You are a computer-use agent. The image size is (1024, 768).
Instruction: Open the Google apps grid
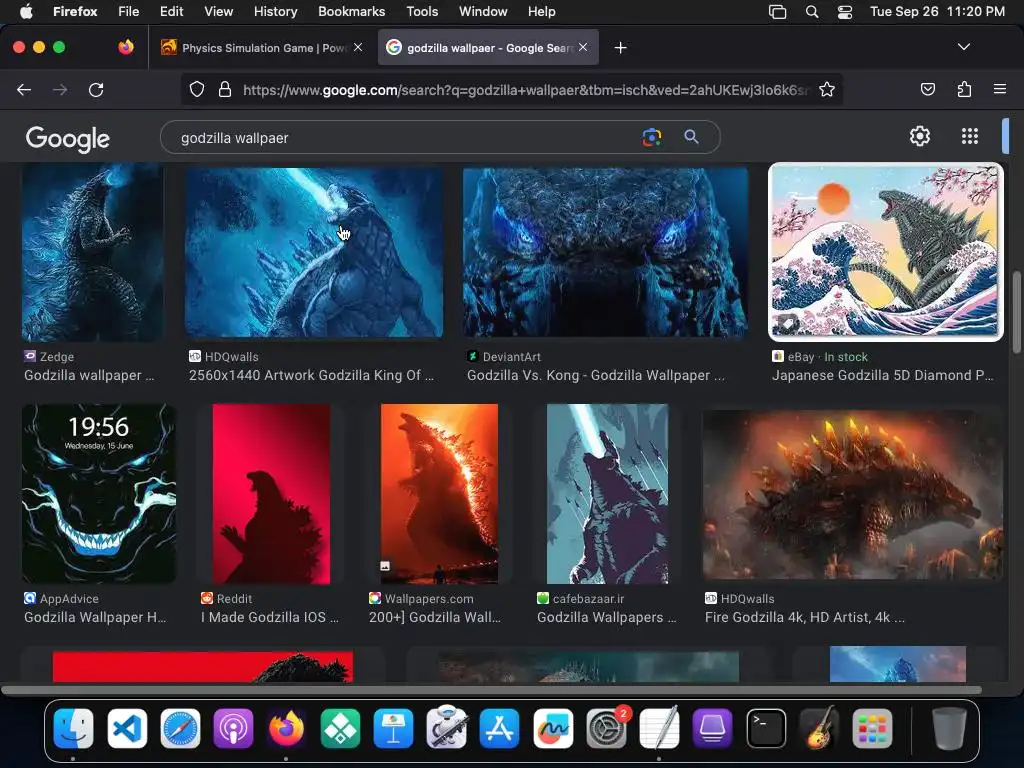pos(970,136)
